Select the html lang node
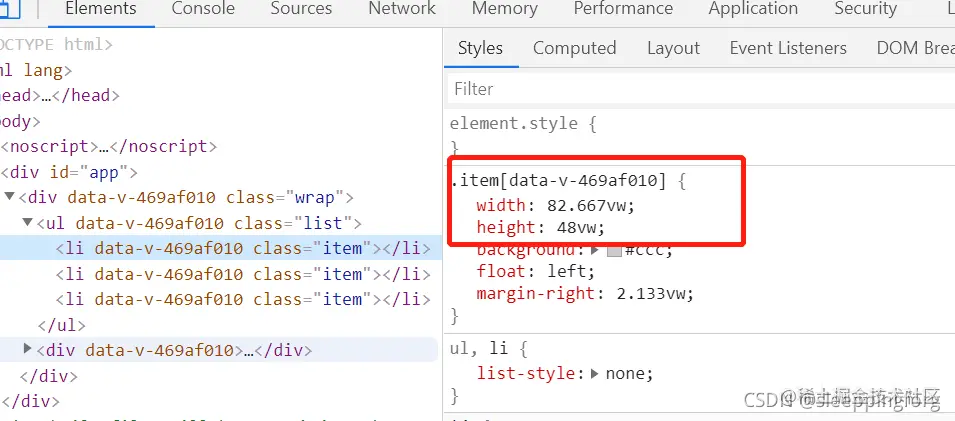The width and height of the screenshot is (955, 421). point(36,70)
